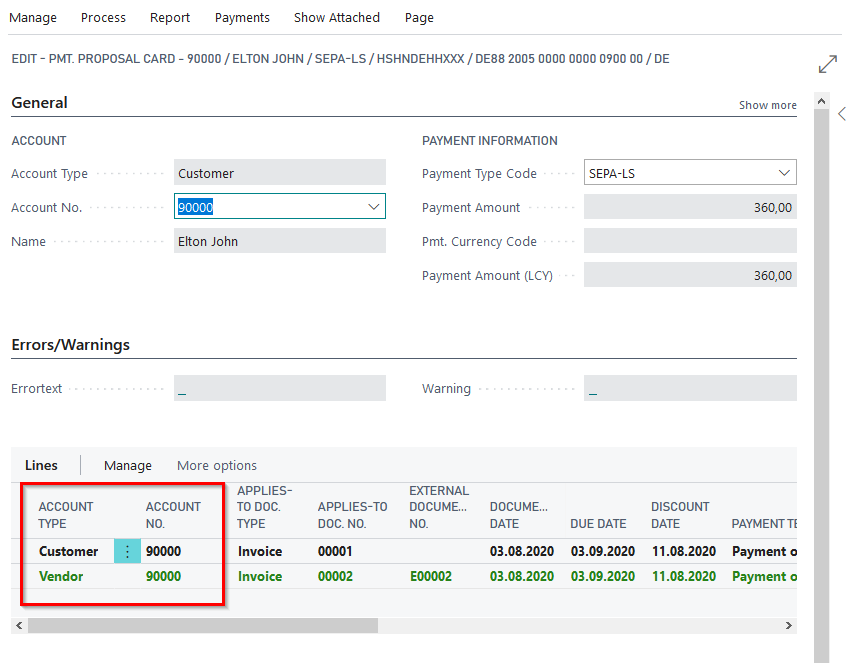Click More options in the Lines section
Screen dimensions: 854x663
click(216, 465)
